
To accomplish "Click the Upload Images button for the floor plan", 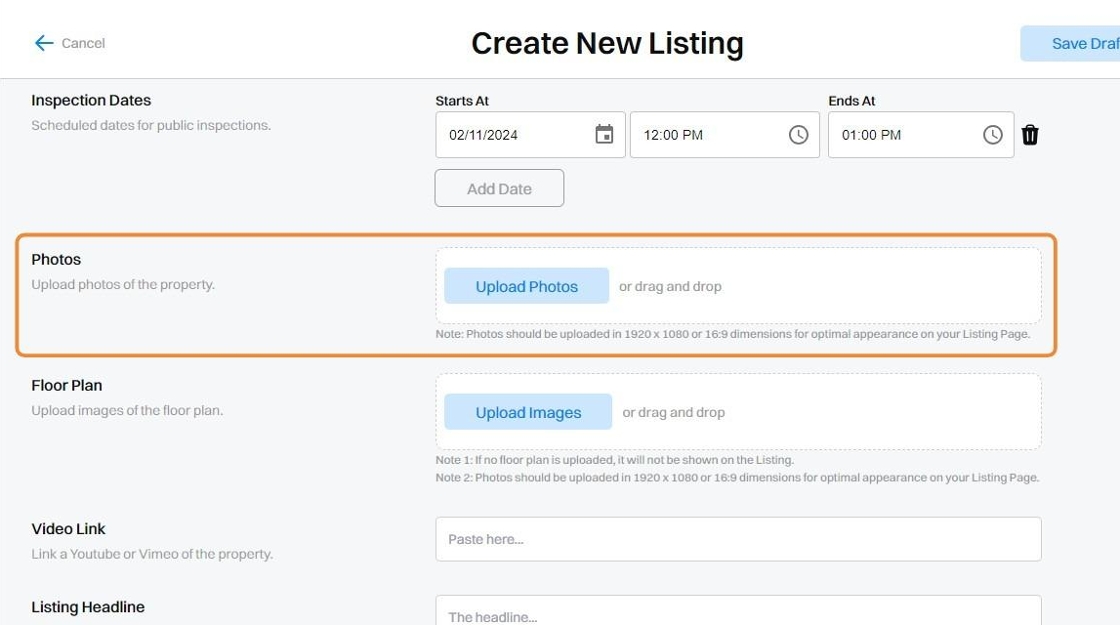I will click(528, 412).
